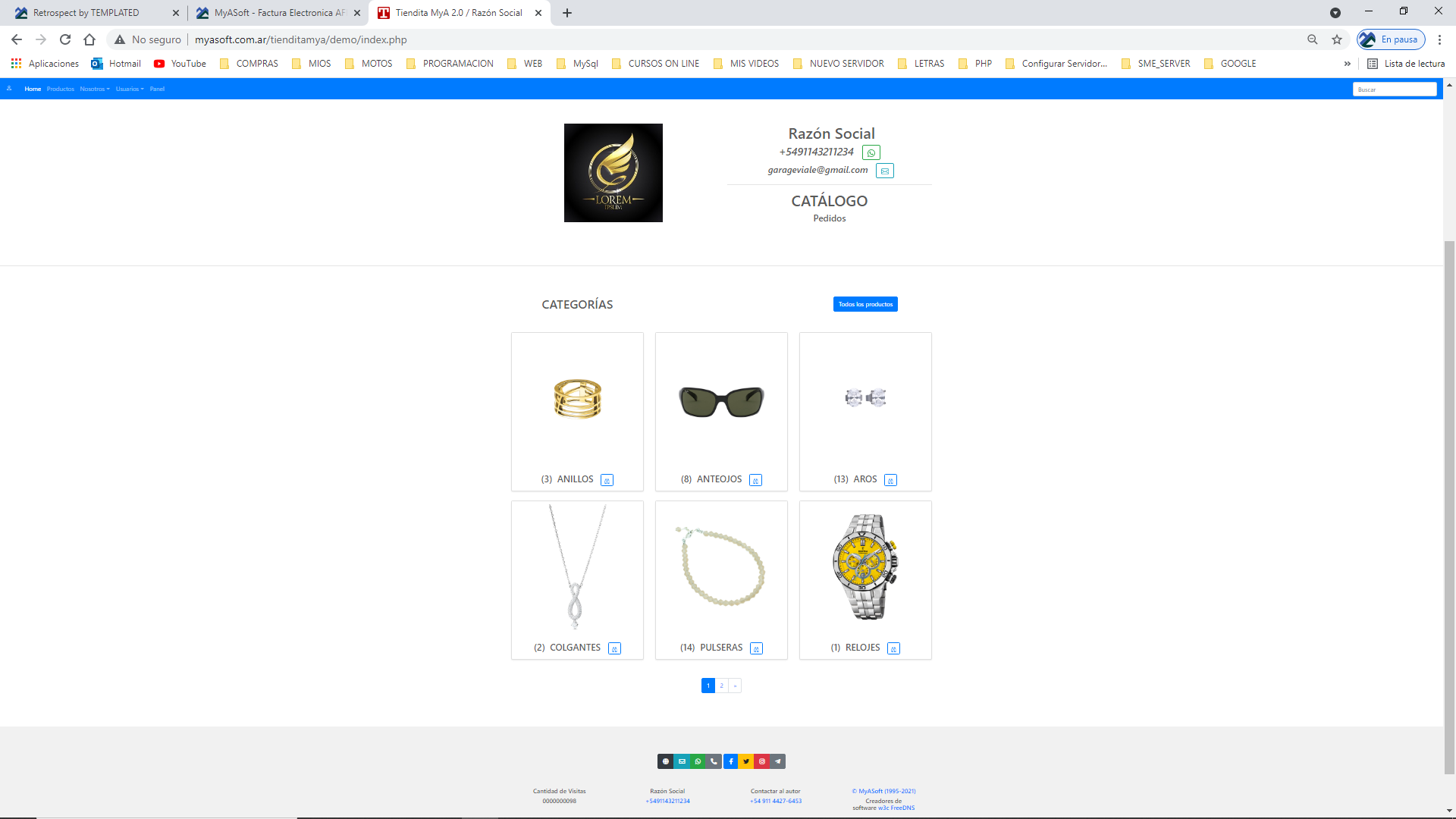Open the ANILLOS gold ring thumbnail
Screen dimensions: 1456x819
pyautogui.click(x=577, y=399)
